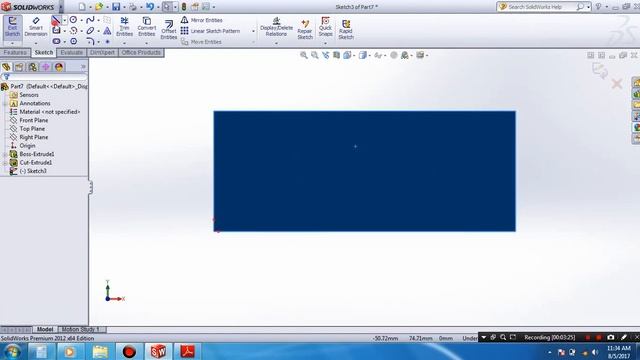Click in the Search SolidWorks Help field

click(x=541, y=7)
